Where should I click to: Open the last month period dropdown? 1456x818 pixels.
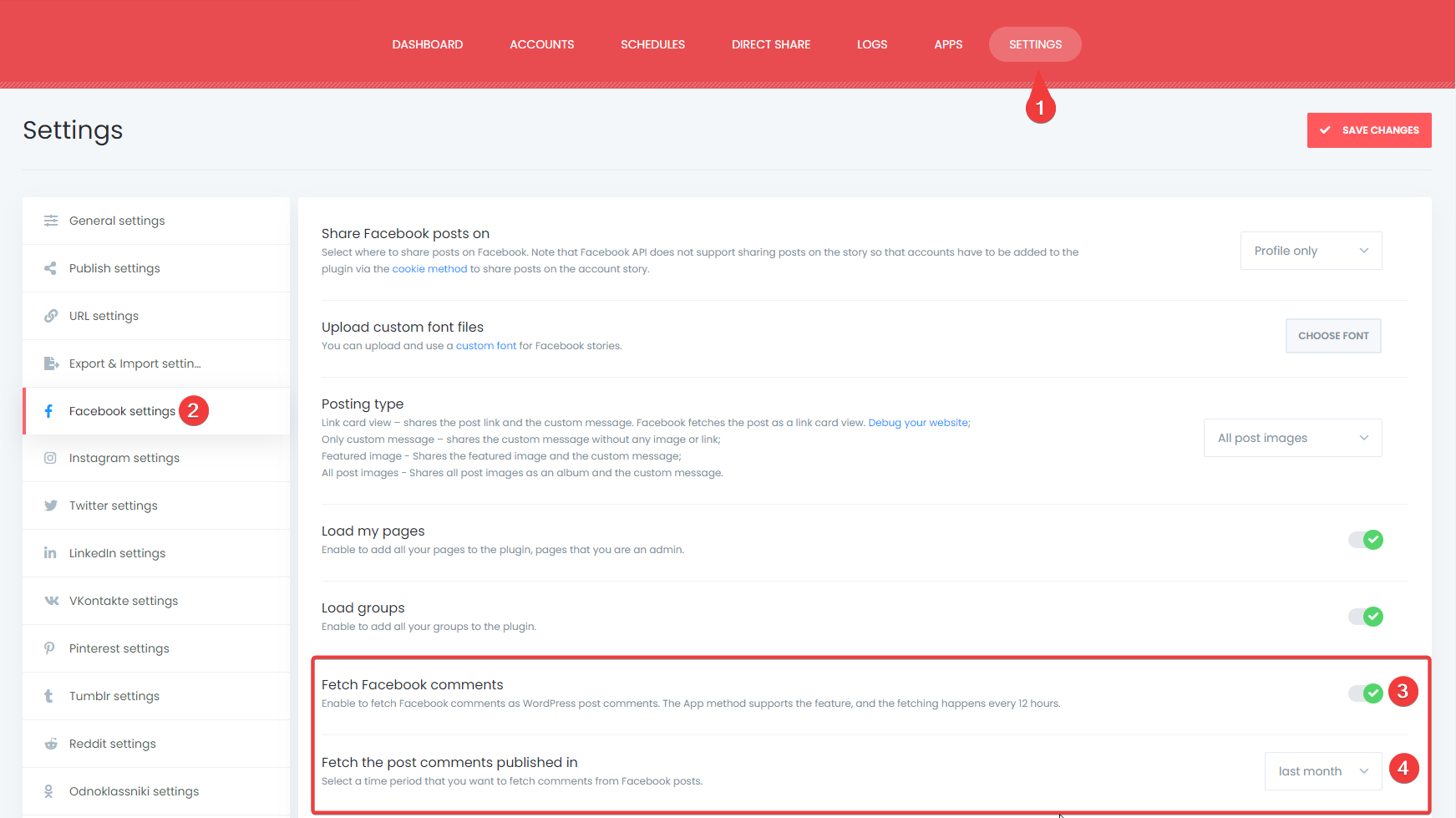tap(1323, 771)
